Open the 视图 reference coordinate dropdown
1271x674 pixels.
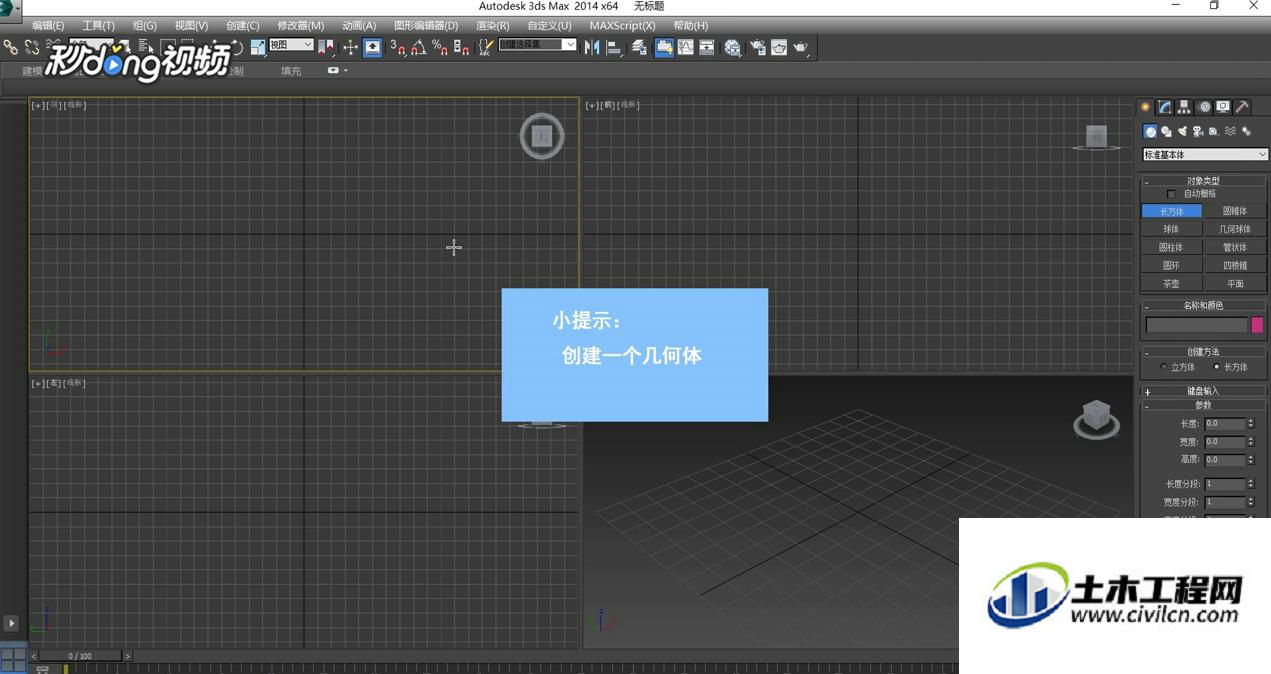click(291, 45)
